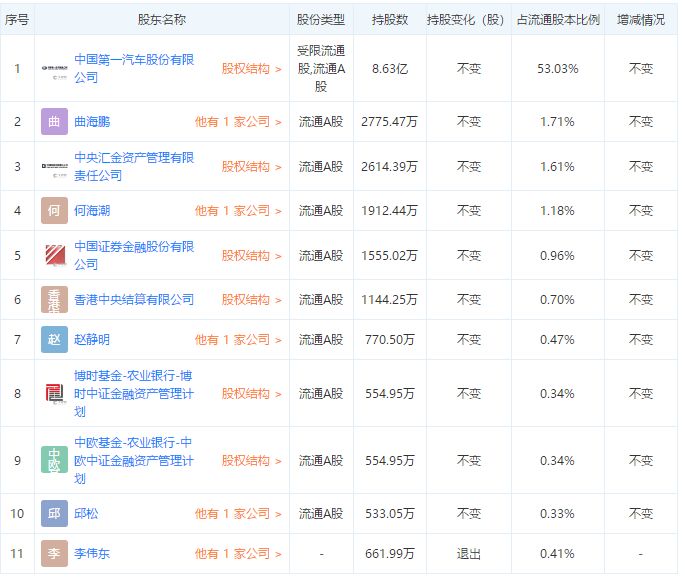685x581 pixels.
Task: Open 曲海鹏 shareholder profile
Action: [92, 121]
